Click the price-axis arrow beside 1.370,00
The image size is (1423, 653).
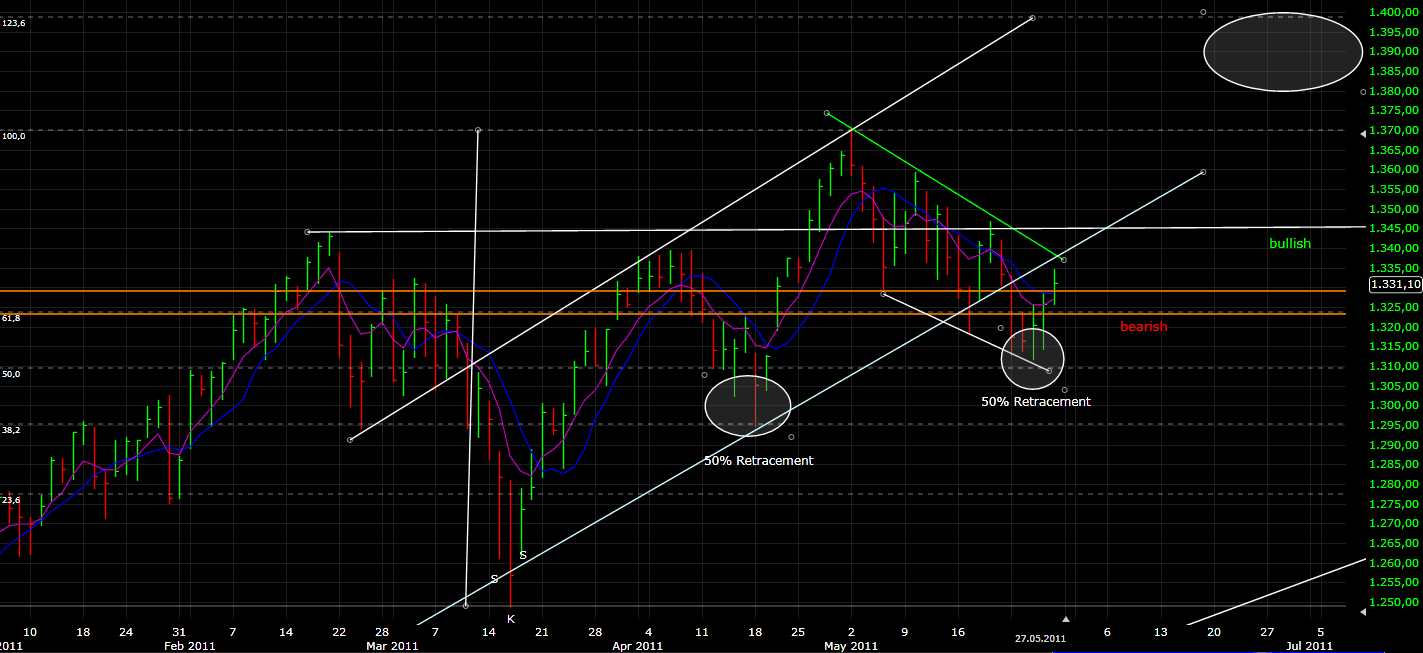pyautogui.click(x=1365, y=133)
